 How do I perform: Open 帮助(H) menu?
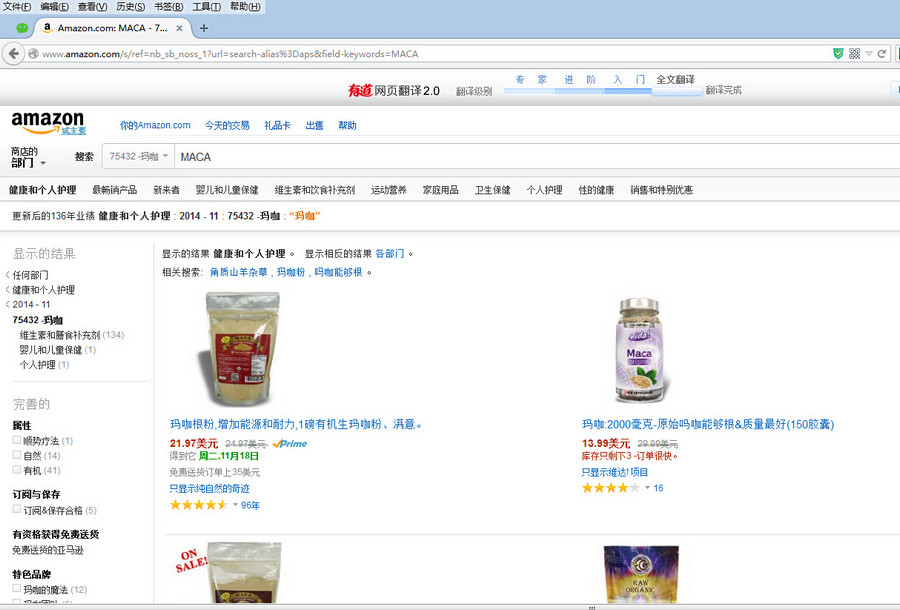(x=245, y=7)
